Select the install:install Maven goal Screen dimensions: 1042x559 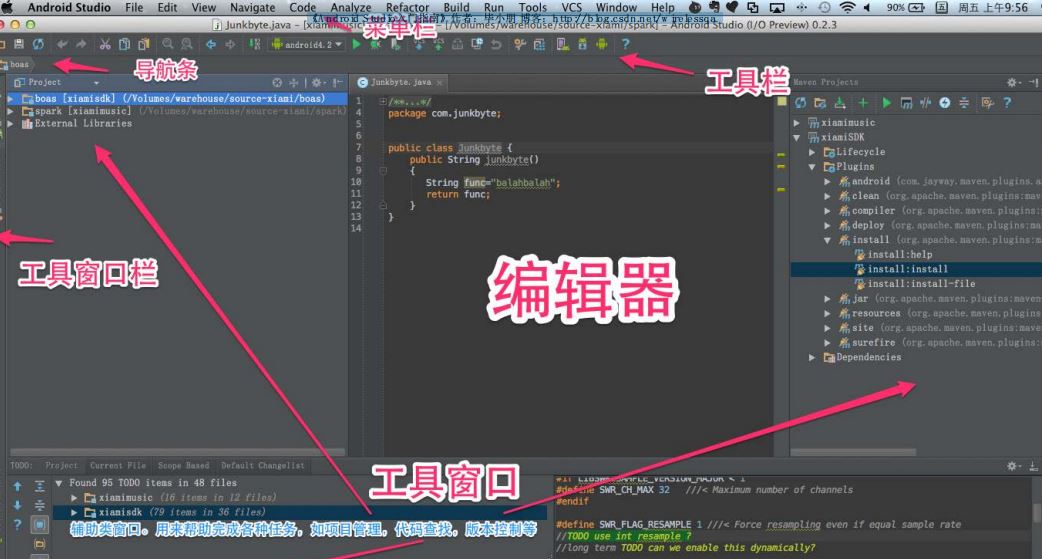pos(907,269)
